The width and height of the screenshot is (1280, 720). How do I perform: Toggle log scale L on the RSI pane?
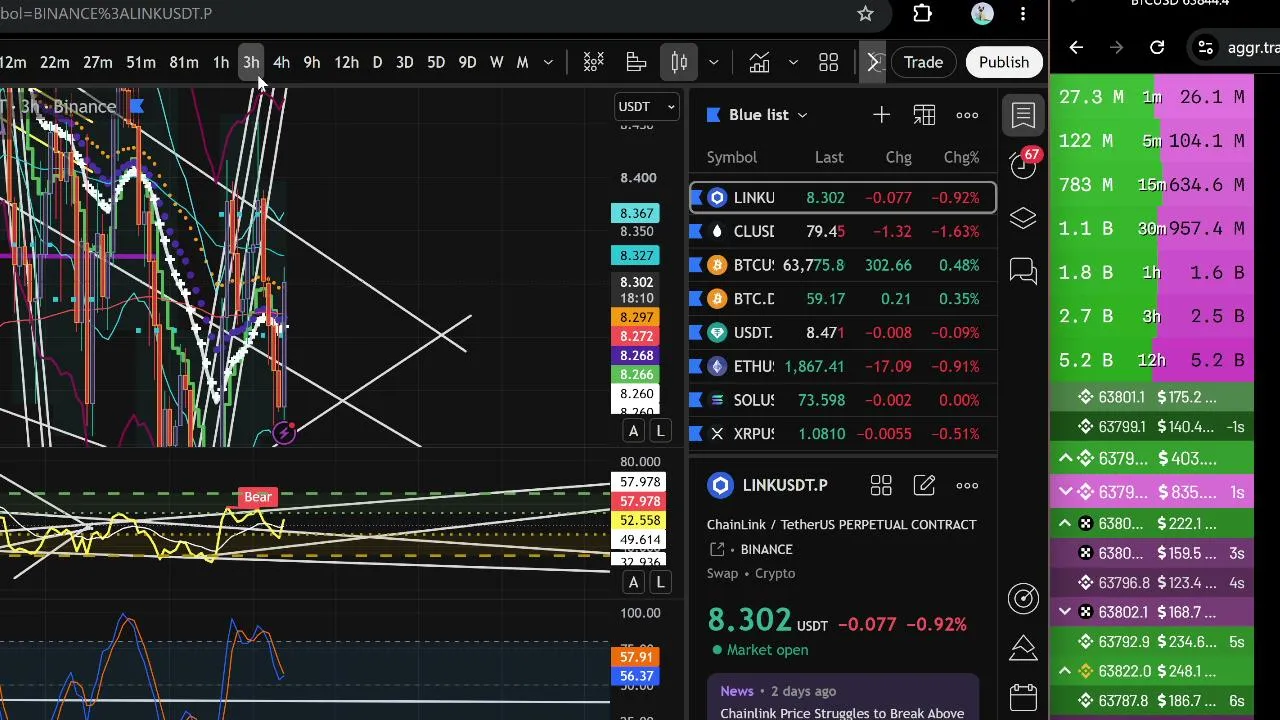[x=660, y=582]
